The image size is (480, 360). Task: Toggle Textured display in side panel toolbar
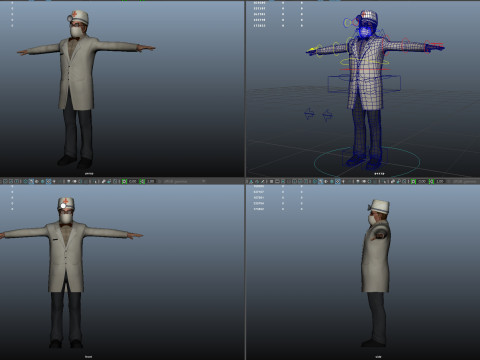(x=338, y=181)
